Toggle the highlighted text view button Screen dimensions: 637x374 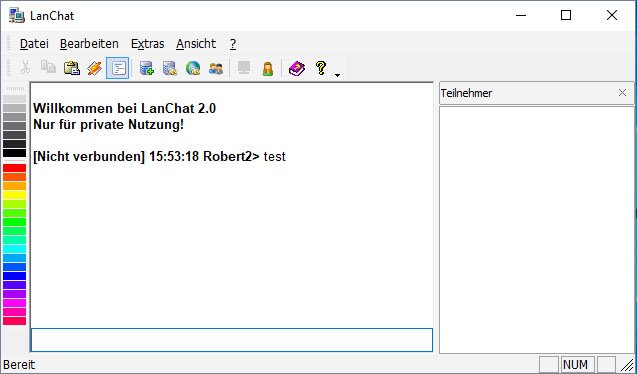[x=117, y=68]
